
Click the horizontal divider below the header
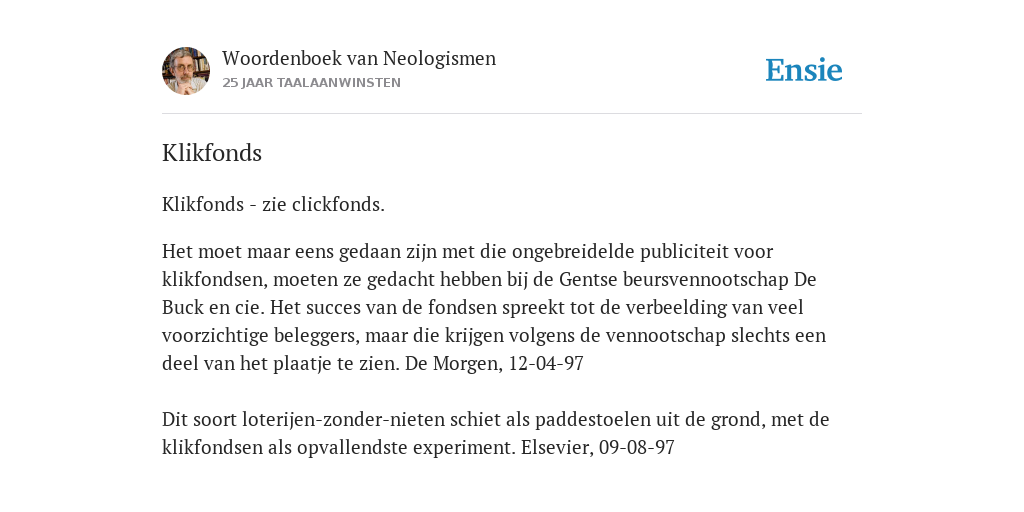pyautogui.click(x=512, y=114)
